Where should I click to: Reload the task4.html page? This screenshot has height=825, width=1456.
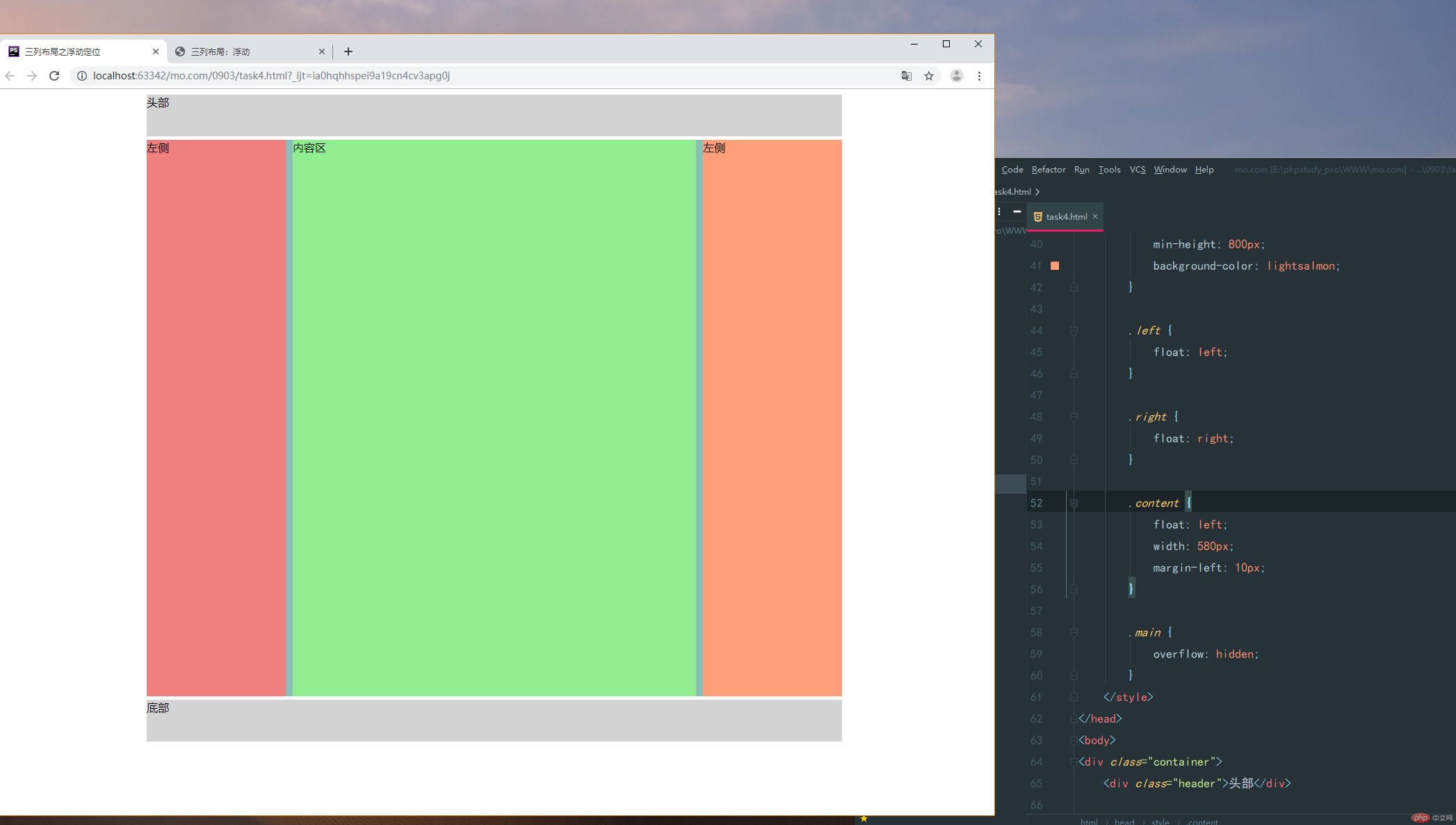tap(54, 76)
